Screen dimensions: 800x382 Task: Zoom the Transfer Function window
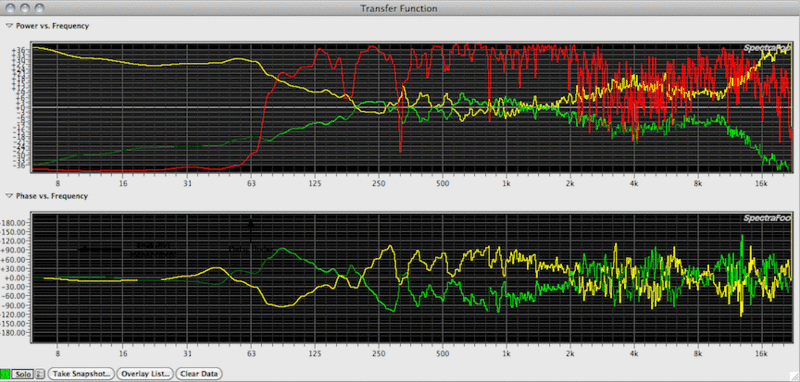pyautogui.click(x=39, y=8)
